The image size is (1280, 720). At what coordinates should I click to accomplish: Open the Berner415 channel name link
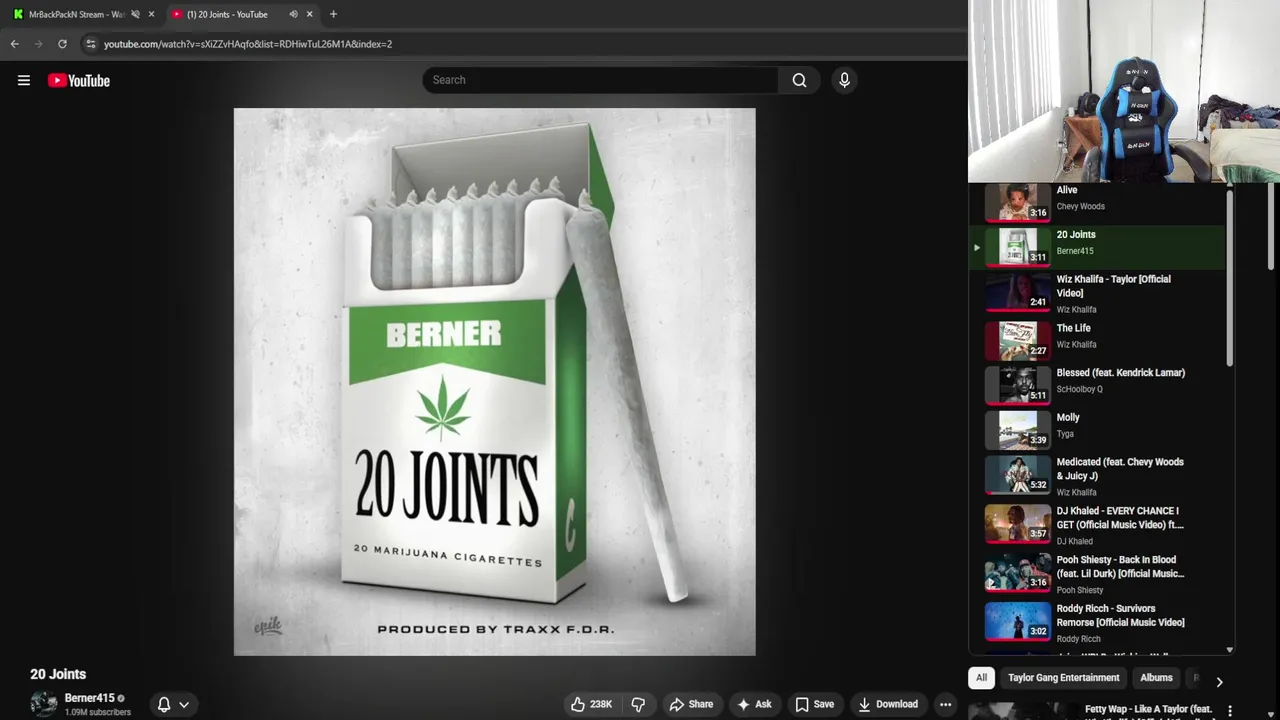pyautogui.click(x=89, y=698)
